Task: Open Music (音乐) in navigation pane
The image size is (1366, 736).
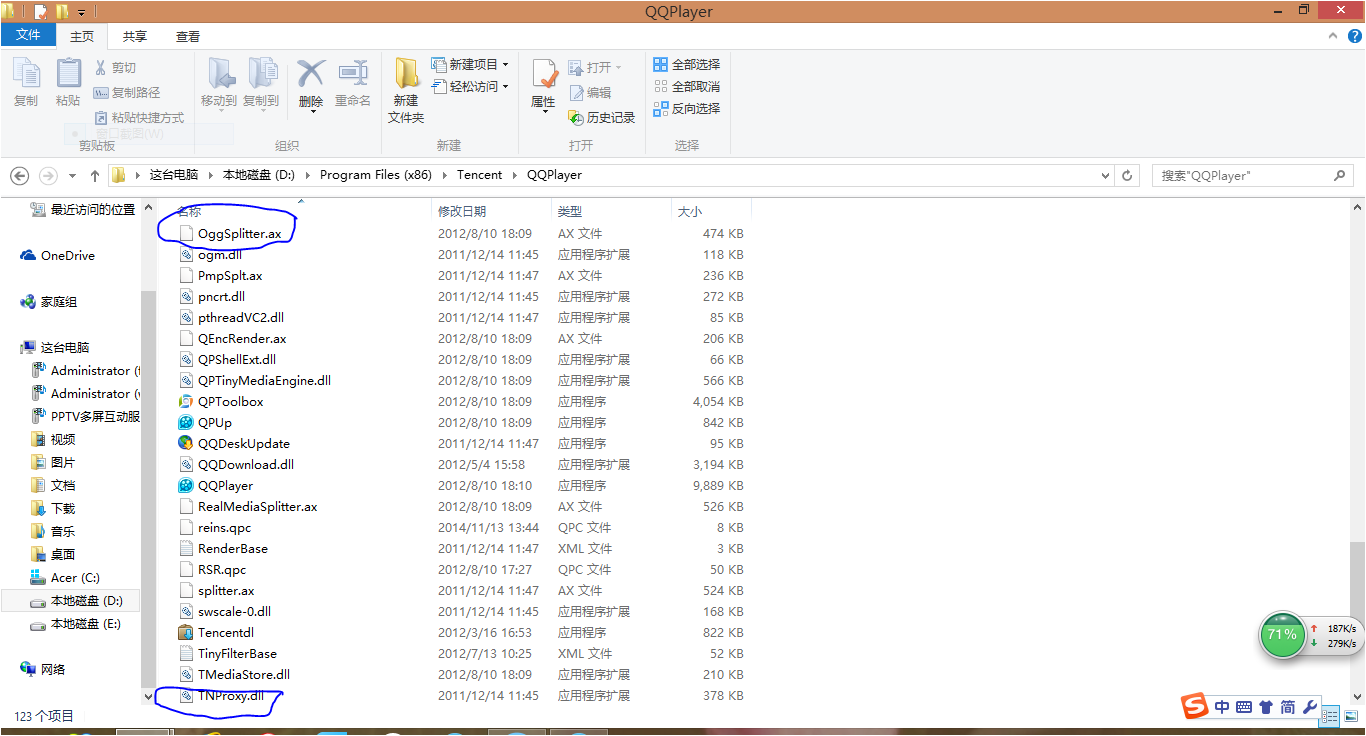Action: (63, 531)
